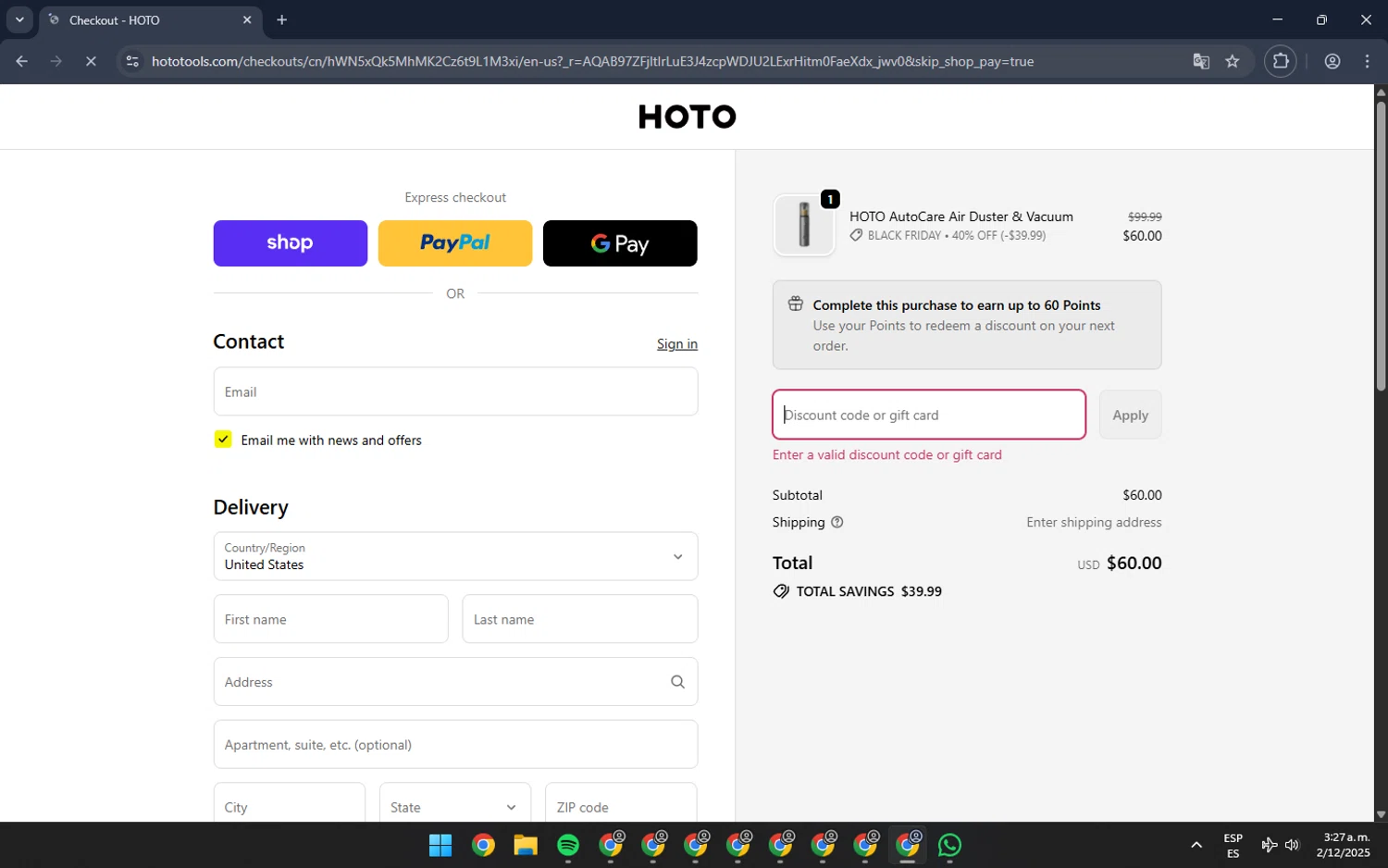Select Google Pay express checkout
The image size is (1388, 868).
click(619, 243)
